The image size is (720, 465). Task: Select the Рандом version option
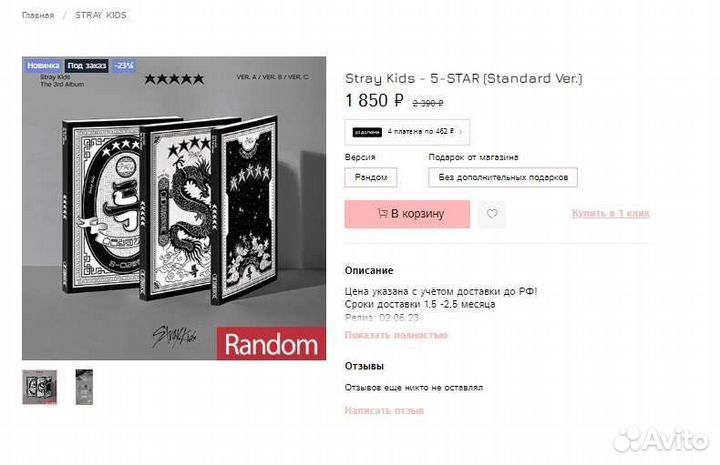point(371,177)
